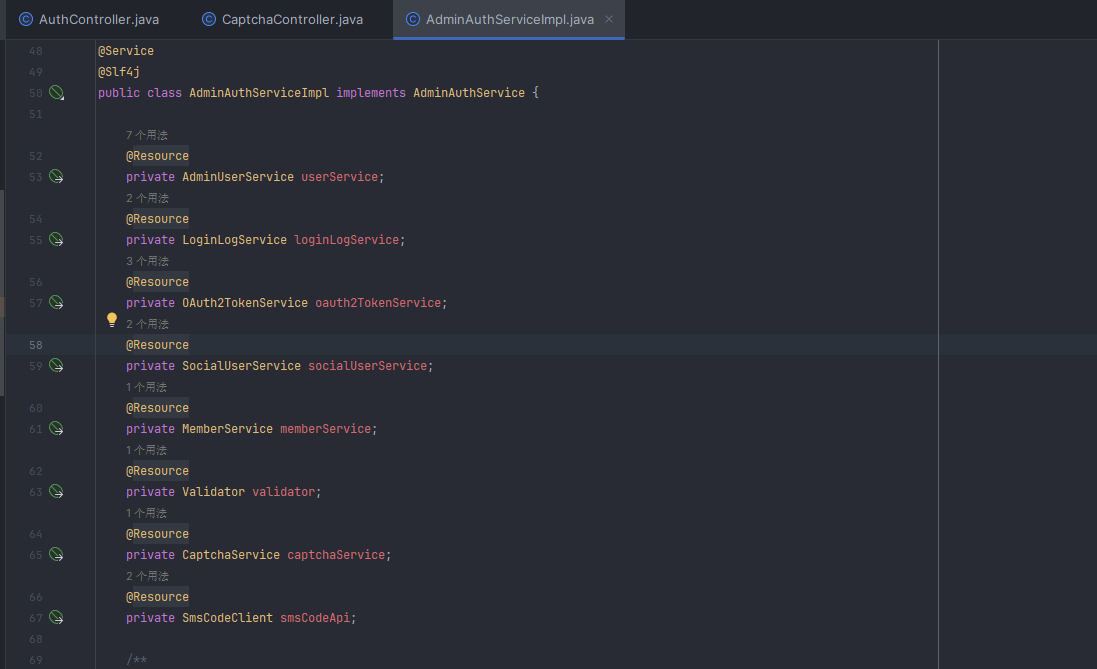Click the Spring bean gutter icon on line 50

click(x=57, y=92)
